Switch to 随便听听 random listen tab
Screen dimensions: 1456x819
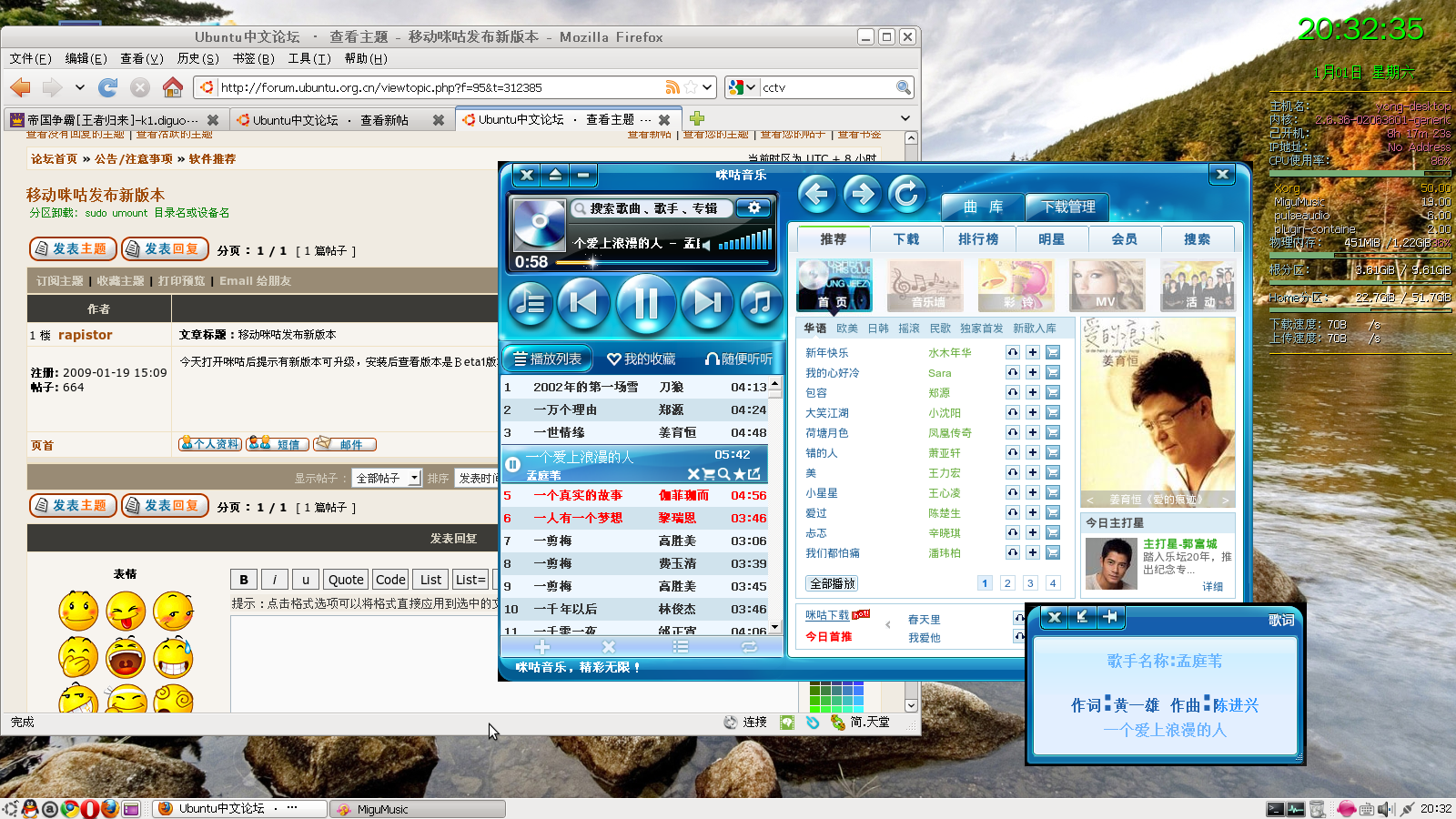(x=739, y=359)
